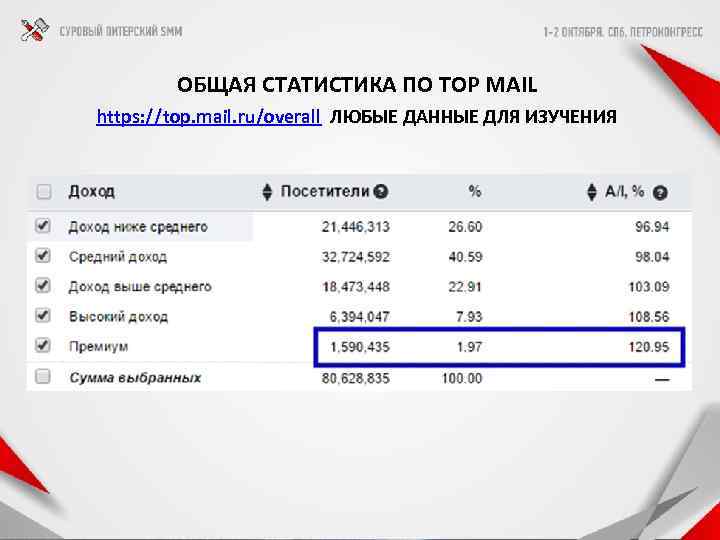This screenshot has width=720, height=540.
Task: Select the Премиум row label
Action: pos(98,346)
